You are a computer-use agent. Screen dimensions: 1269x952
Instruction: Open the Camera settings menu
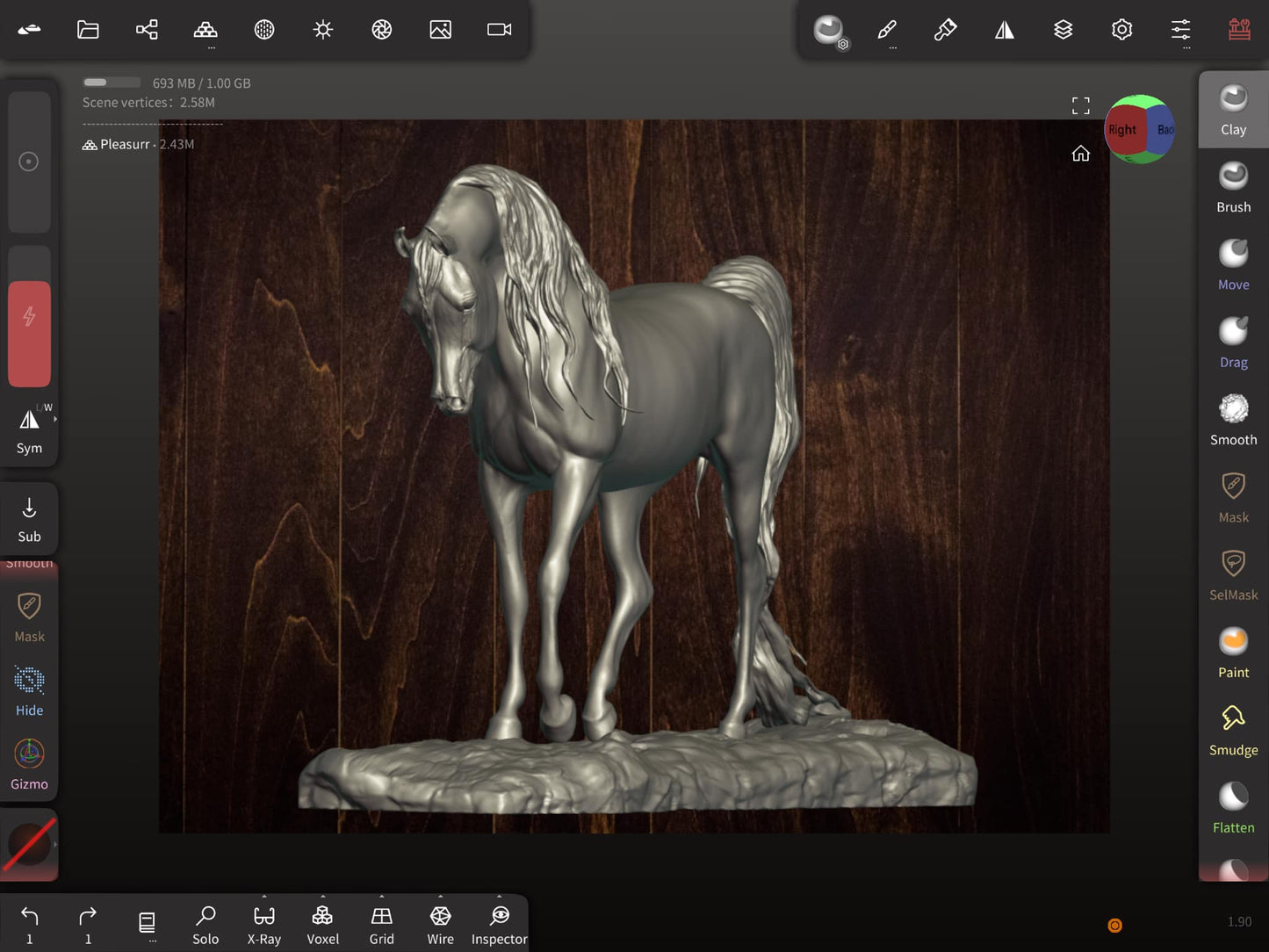pyautogui.click(x=500, y=30)
